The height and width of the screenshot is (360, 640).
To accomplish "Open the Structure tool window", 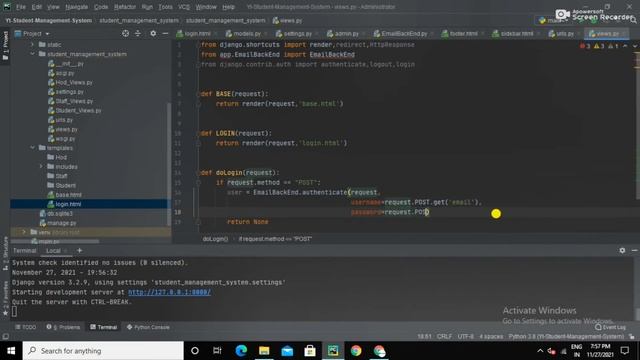I will [5, 253].
